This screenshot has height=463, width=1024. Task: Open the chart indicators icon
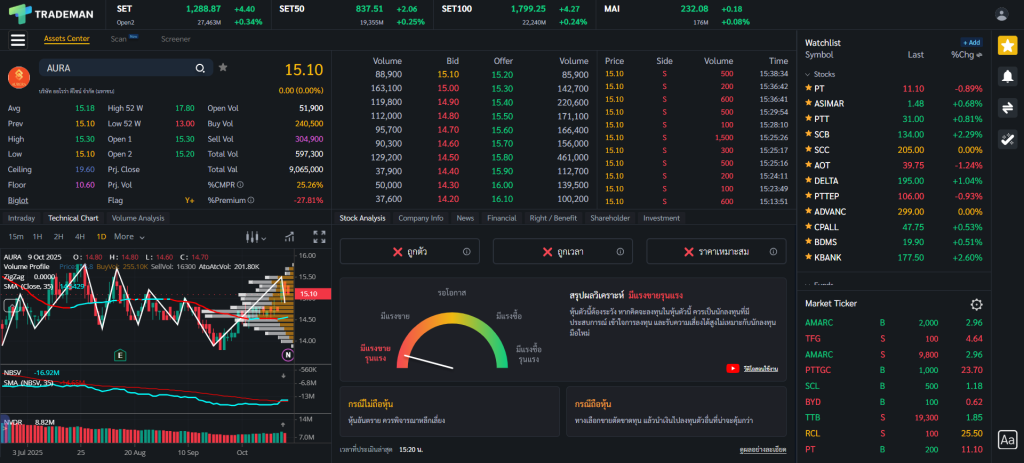289,236
